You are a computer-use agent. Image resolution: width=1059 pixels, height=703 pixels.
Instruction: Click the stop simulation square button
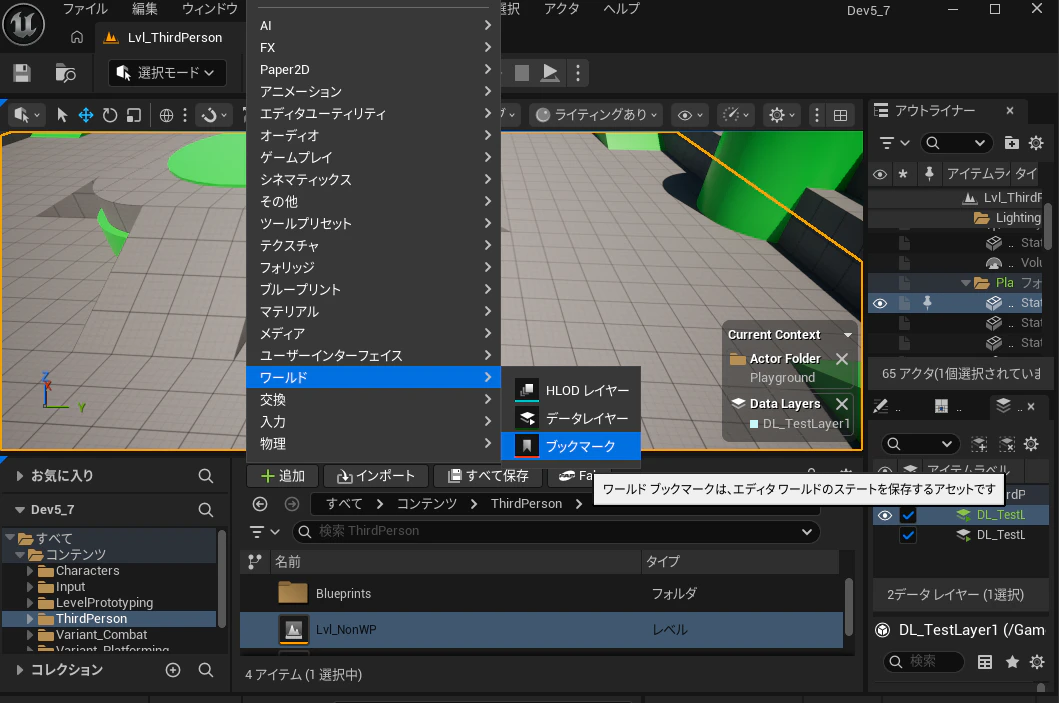(x=521, y=73)
